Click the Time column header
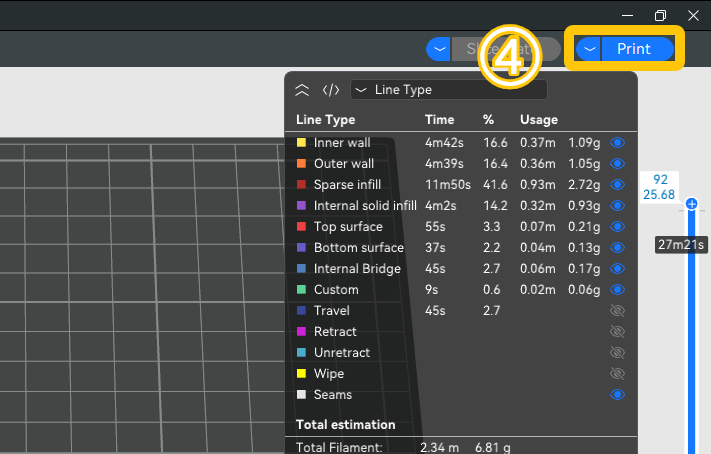711x454 pixels. [x=439, y=120]
